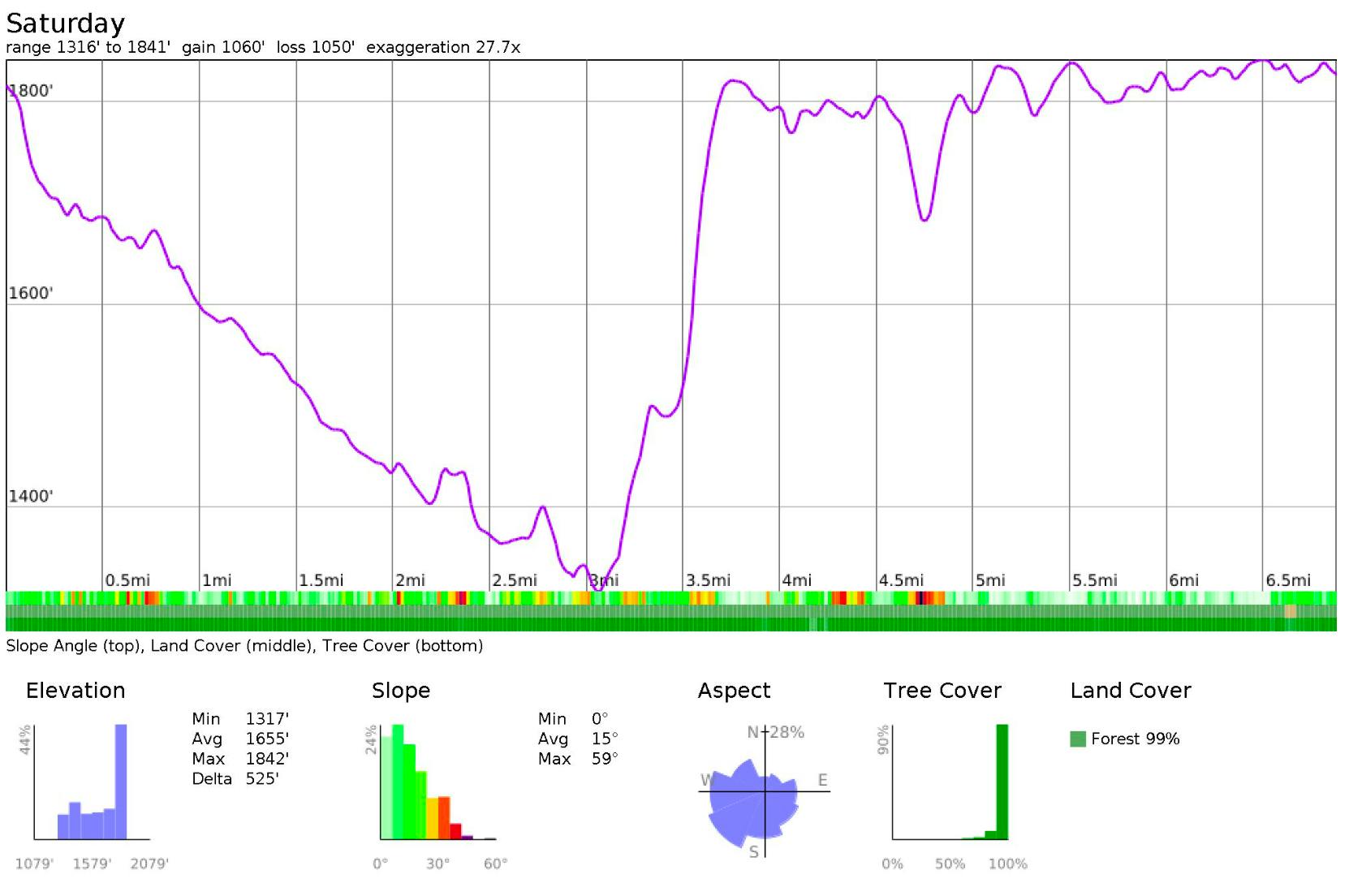This screenshot has height=896, width=1349.
Task: Click the Tree Cover section heading
Action: point(942,691)
